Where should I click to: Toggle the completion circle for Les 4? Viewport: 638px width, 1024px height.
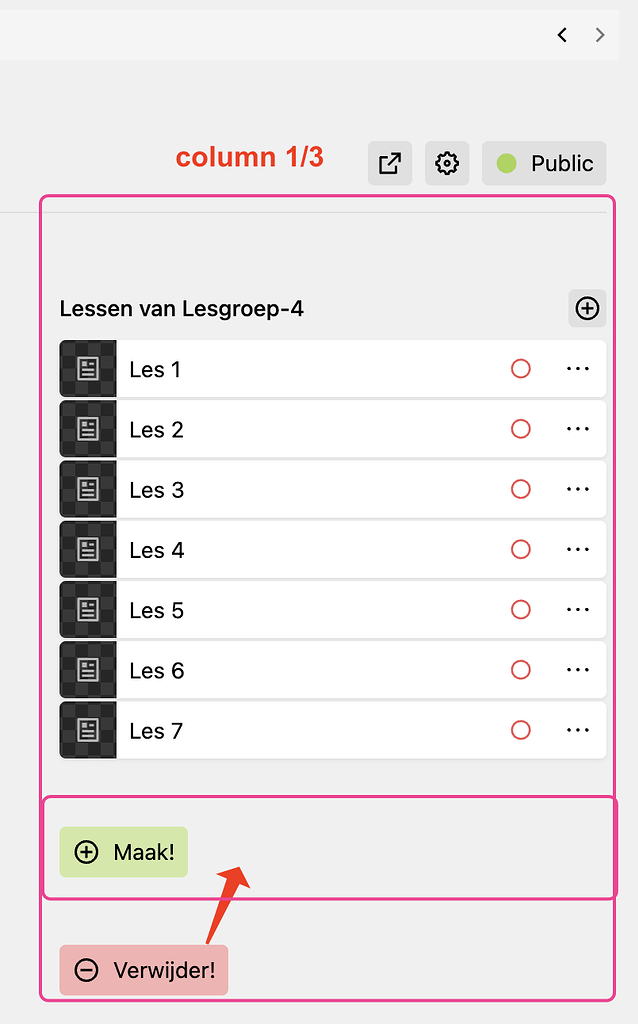click(x=520, y=549)
